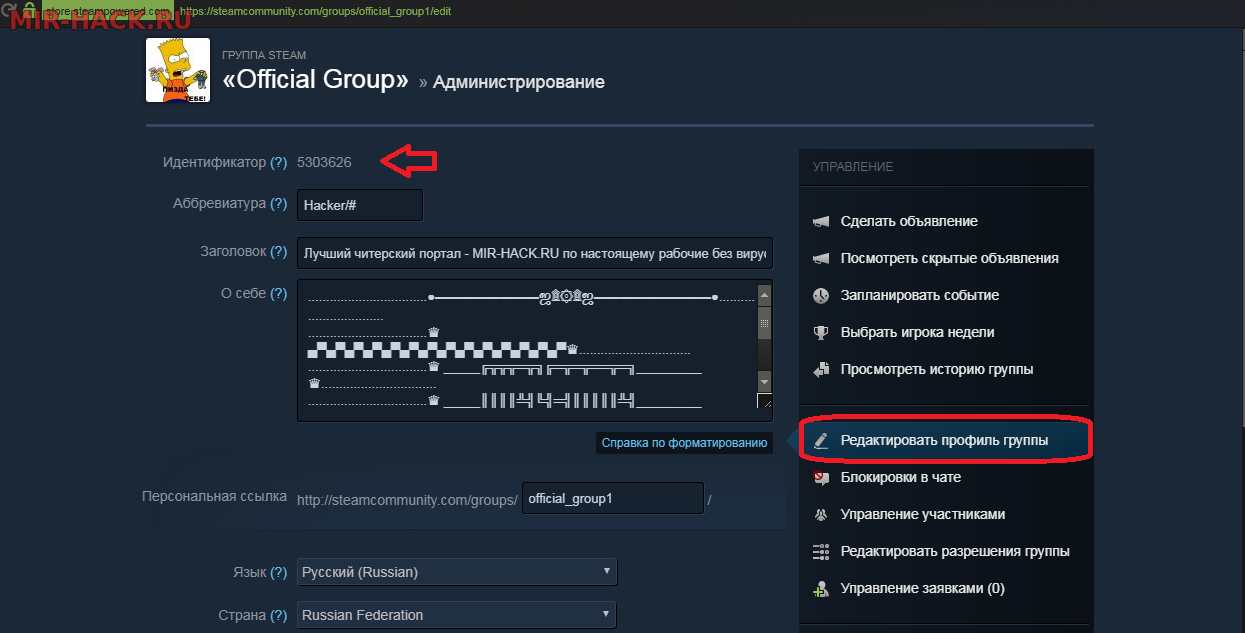Click the pencil icon for Редактировать профиль группы
The width and height of the screenshot is (1245, 633).
(821, 440)
